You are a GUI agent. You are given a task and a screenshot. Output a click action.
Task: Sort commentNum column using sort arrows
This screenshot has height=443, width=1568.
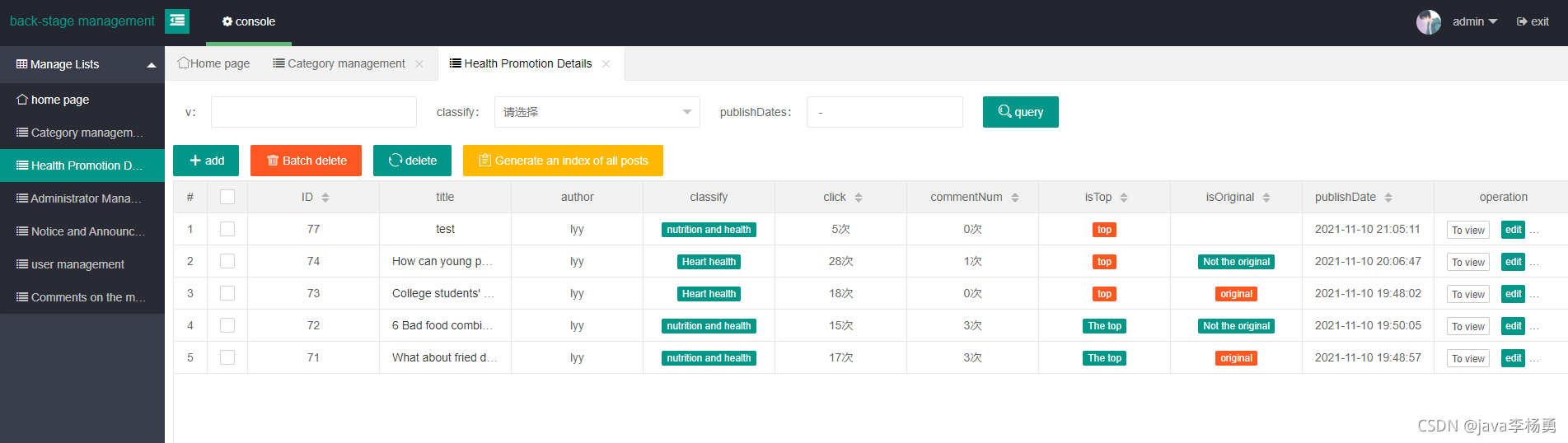pos(1015,198)
